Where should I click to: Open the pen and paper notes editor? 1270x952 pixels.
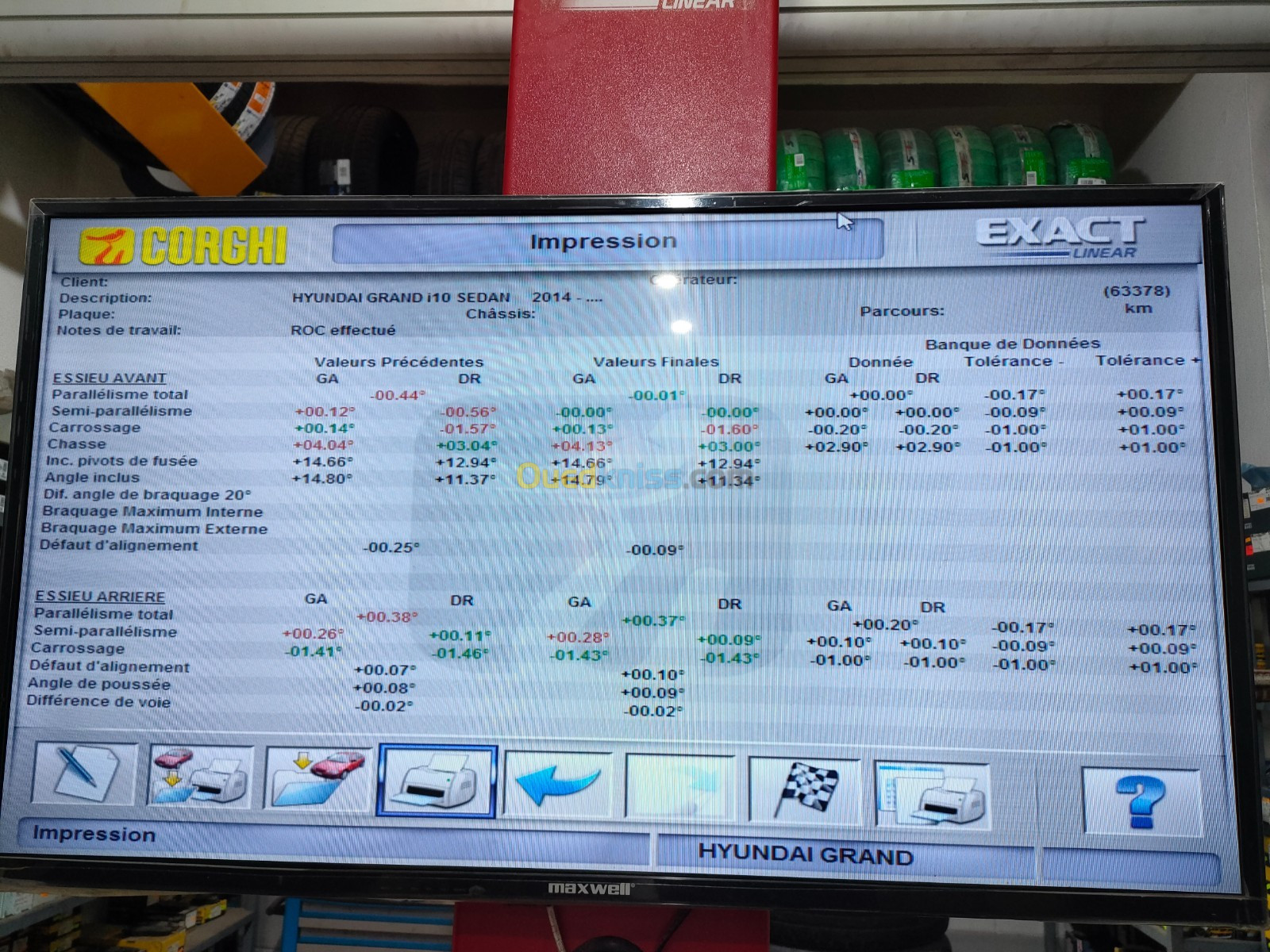[x=86, y=773]
